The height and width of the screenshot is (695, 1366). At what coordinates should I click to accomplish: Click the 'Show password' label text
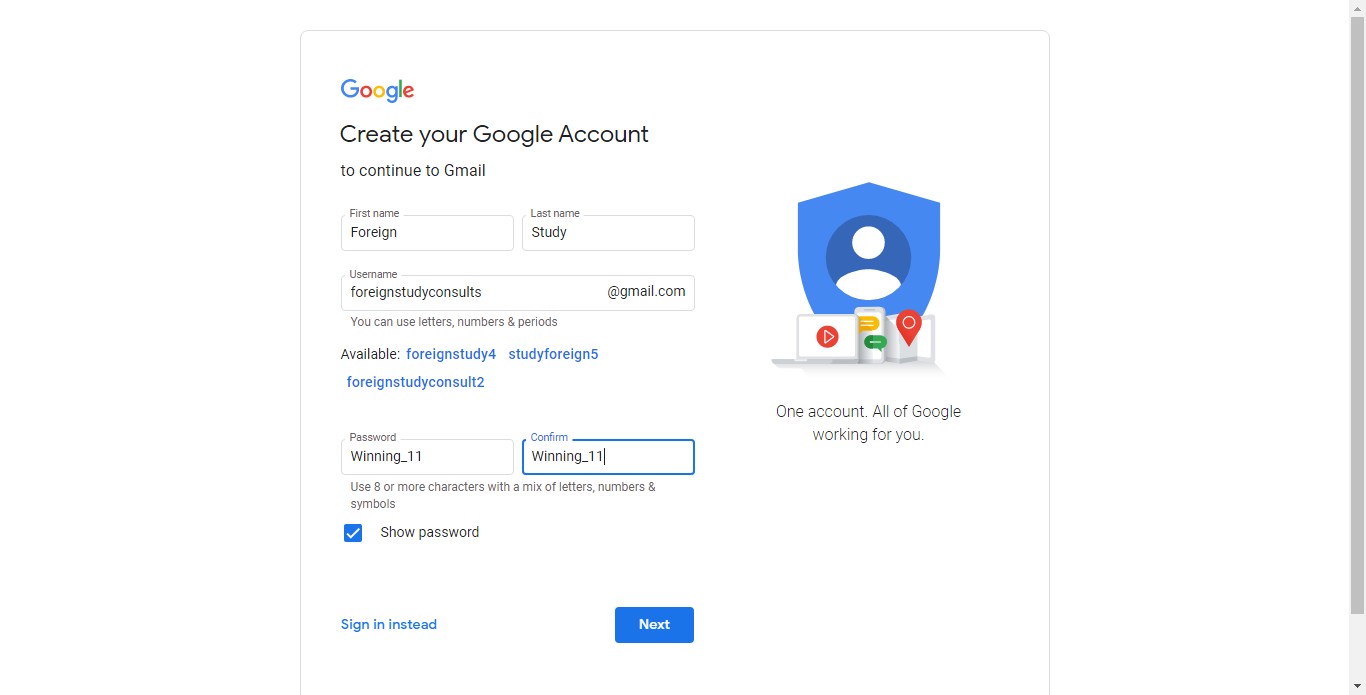pos(430,532)
